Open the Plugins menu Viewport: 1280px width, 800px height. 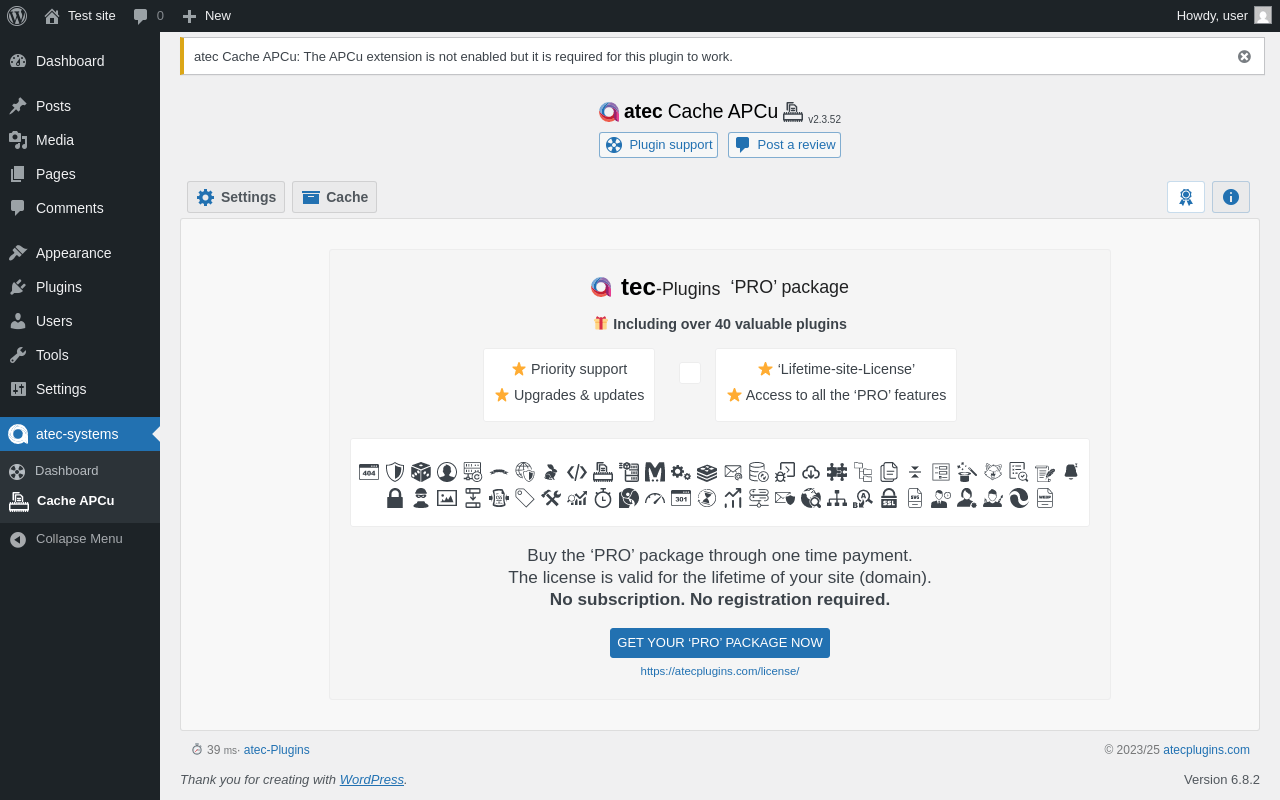80,287
